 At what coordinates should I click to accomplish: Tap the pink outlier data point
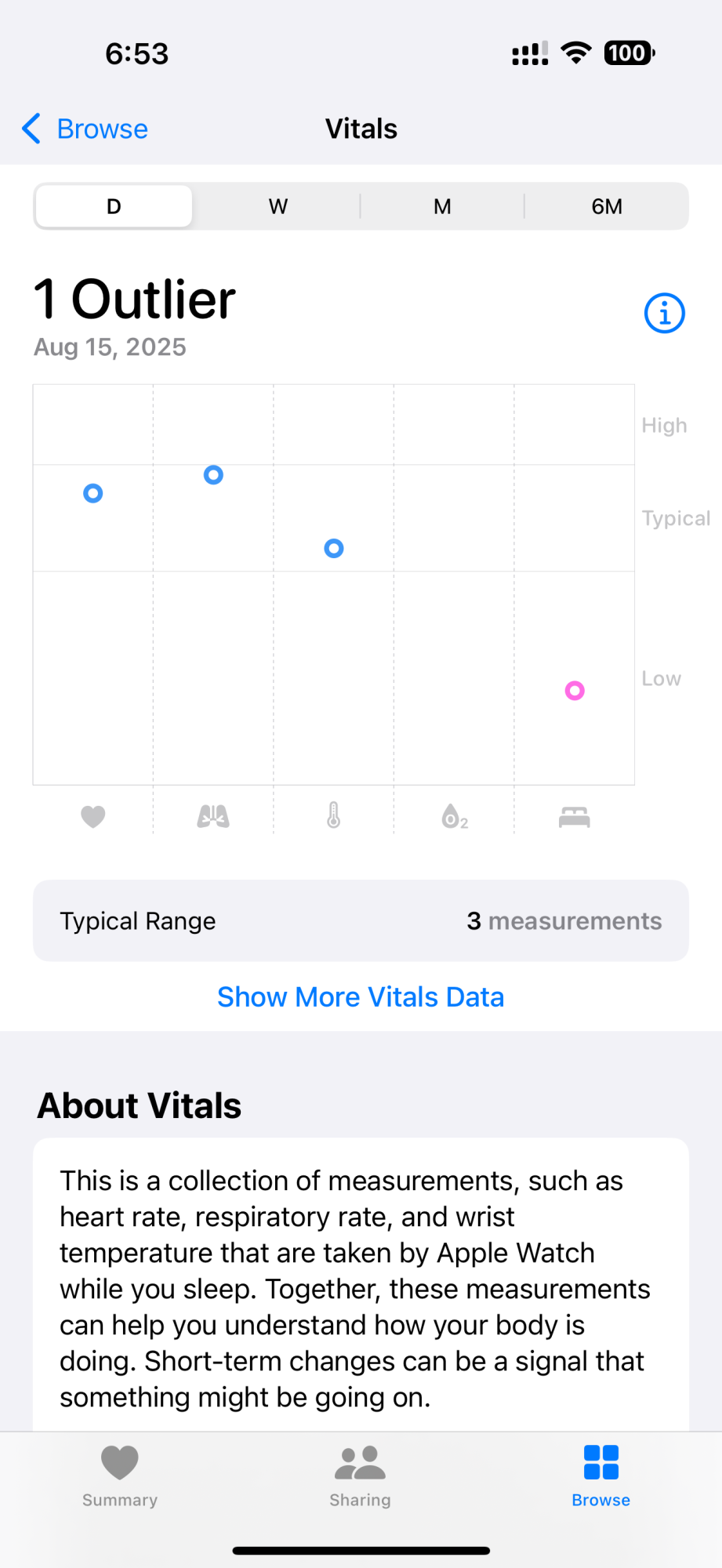click(x=575, y=691)
